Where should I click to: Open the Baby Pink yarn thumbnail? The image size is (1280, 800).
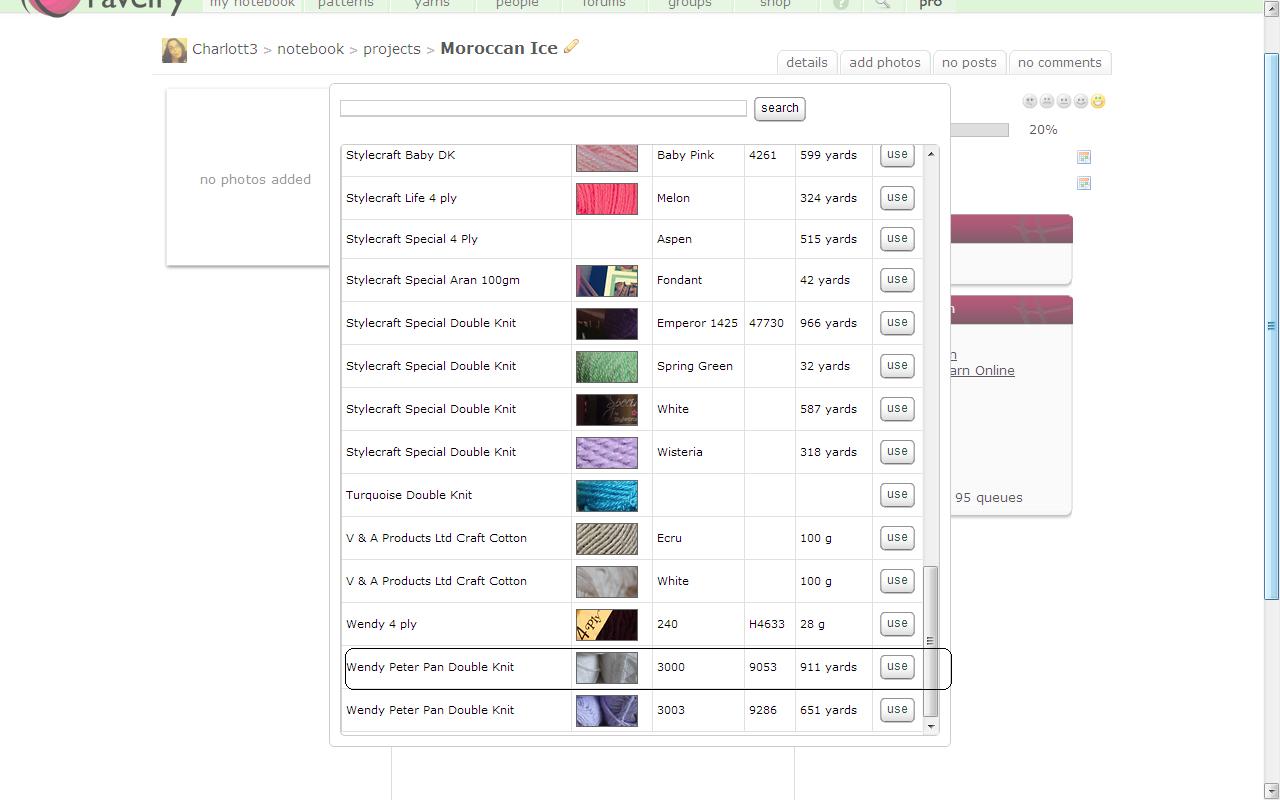pos(607,158)
